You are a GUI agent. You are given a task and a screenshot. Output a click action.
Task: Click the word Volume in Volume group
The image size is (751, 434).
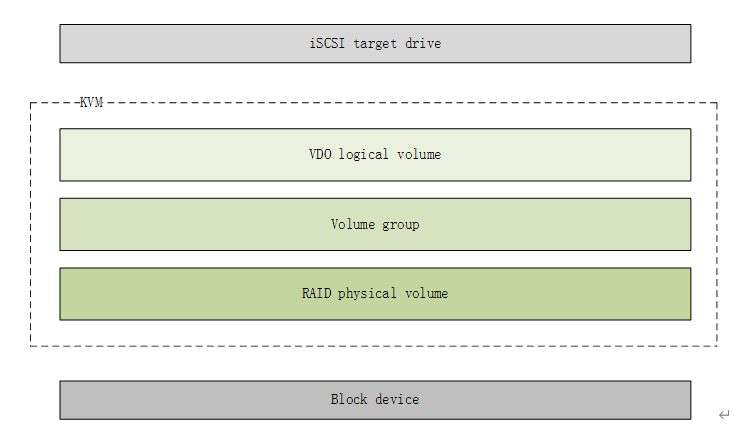pos(353,224)
